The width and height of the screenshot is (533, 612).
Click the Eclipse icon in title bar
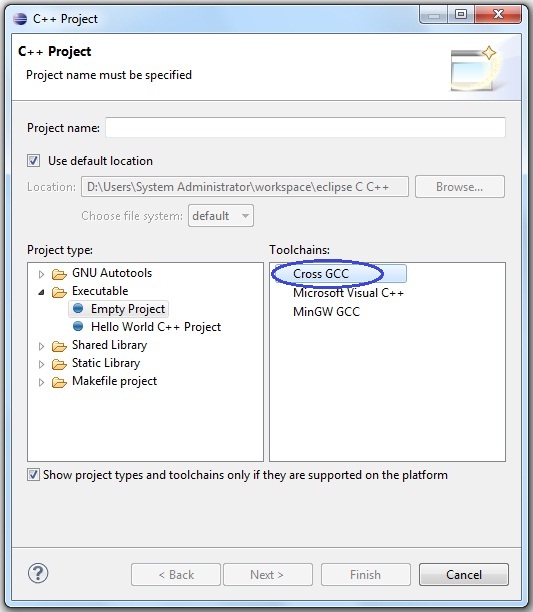tap(20, 18)
